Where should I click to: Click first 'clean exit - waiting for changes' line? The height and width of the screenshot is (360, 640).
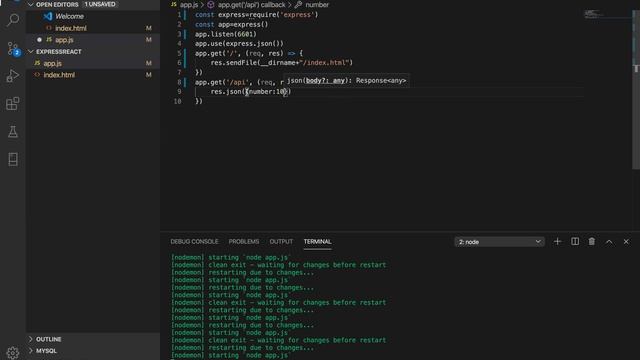278,265
